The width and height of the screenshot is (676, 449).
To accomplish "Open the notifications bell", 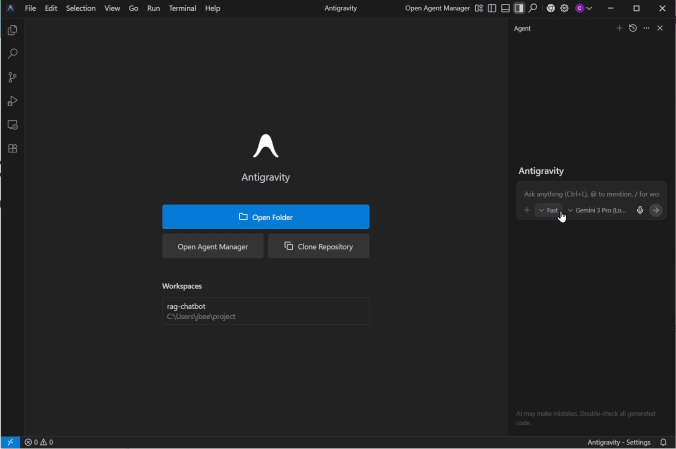I will 663,442.
